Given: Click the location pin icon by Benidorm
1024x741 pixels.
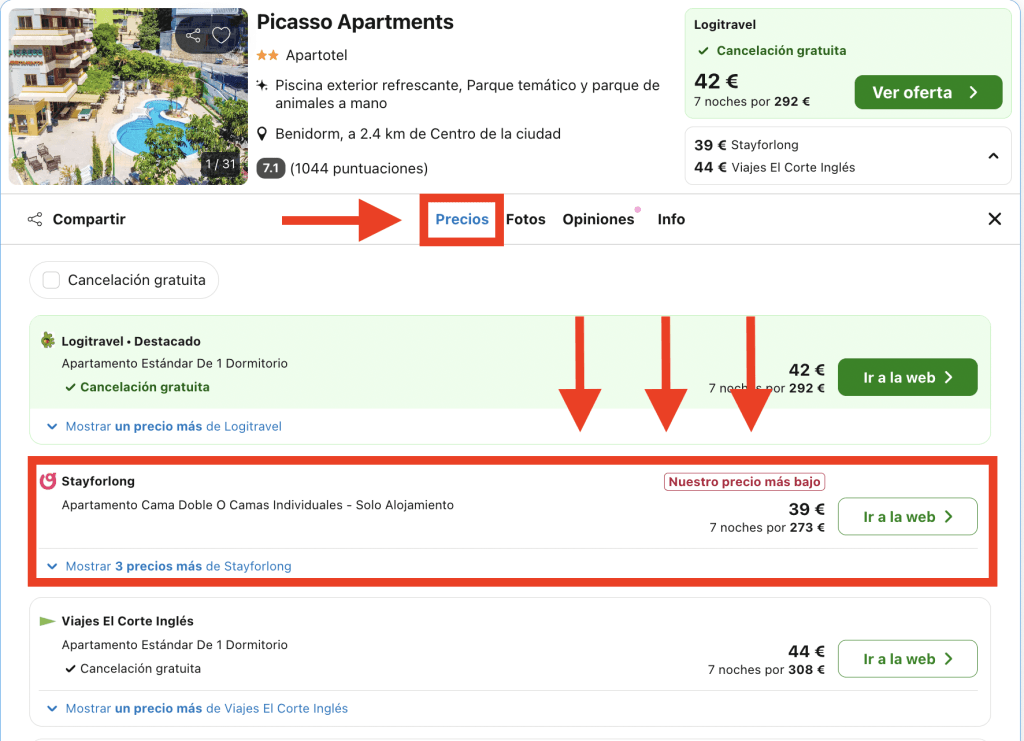Looking at the screenshot, I should click(x=262, y=134).
